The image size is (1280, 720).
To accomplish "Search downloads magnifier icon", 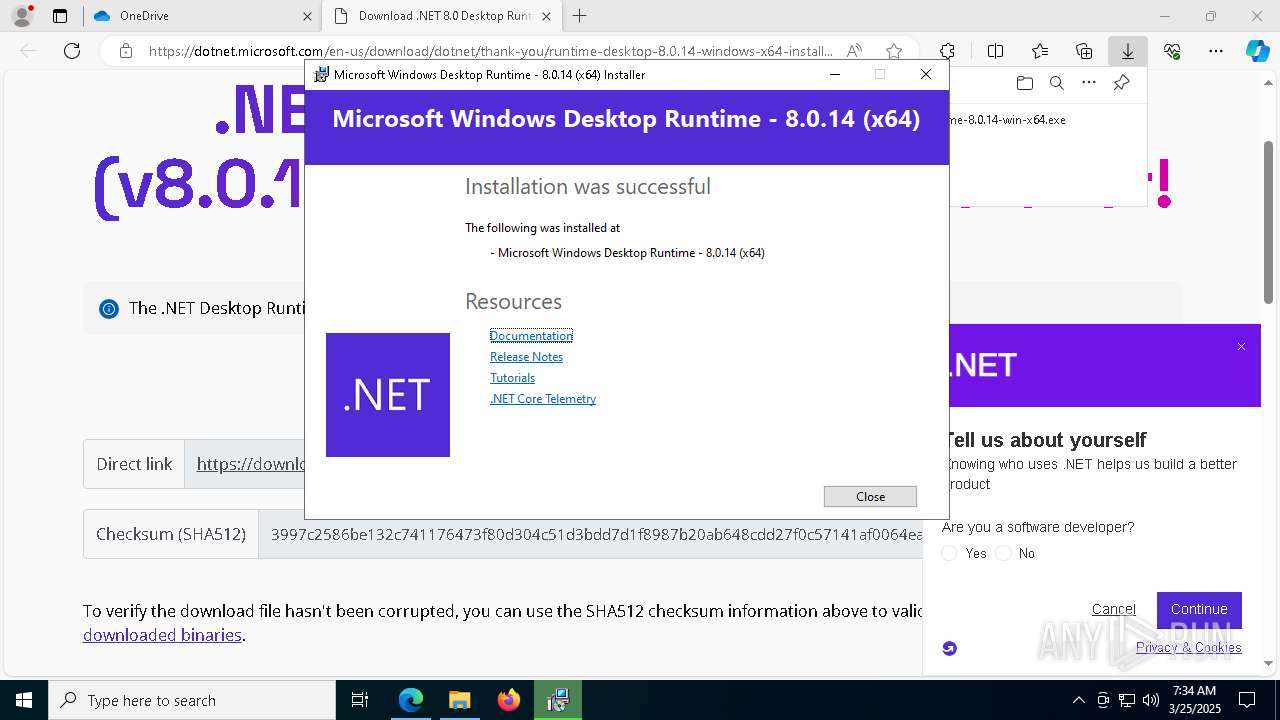I will [x=1057, y=83].
